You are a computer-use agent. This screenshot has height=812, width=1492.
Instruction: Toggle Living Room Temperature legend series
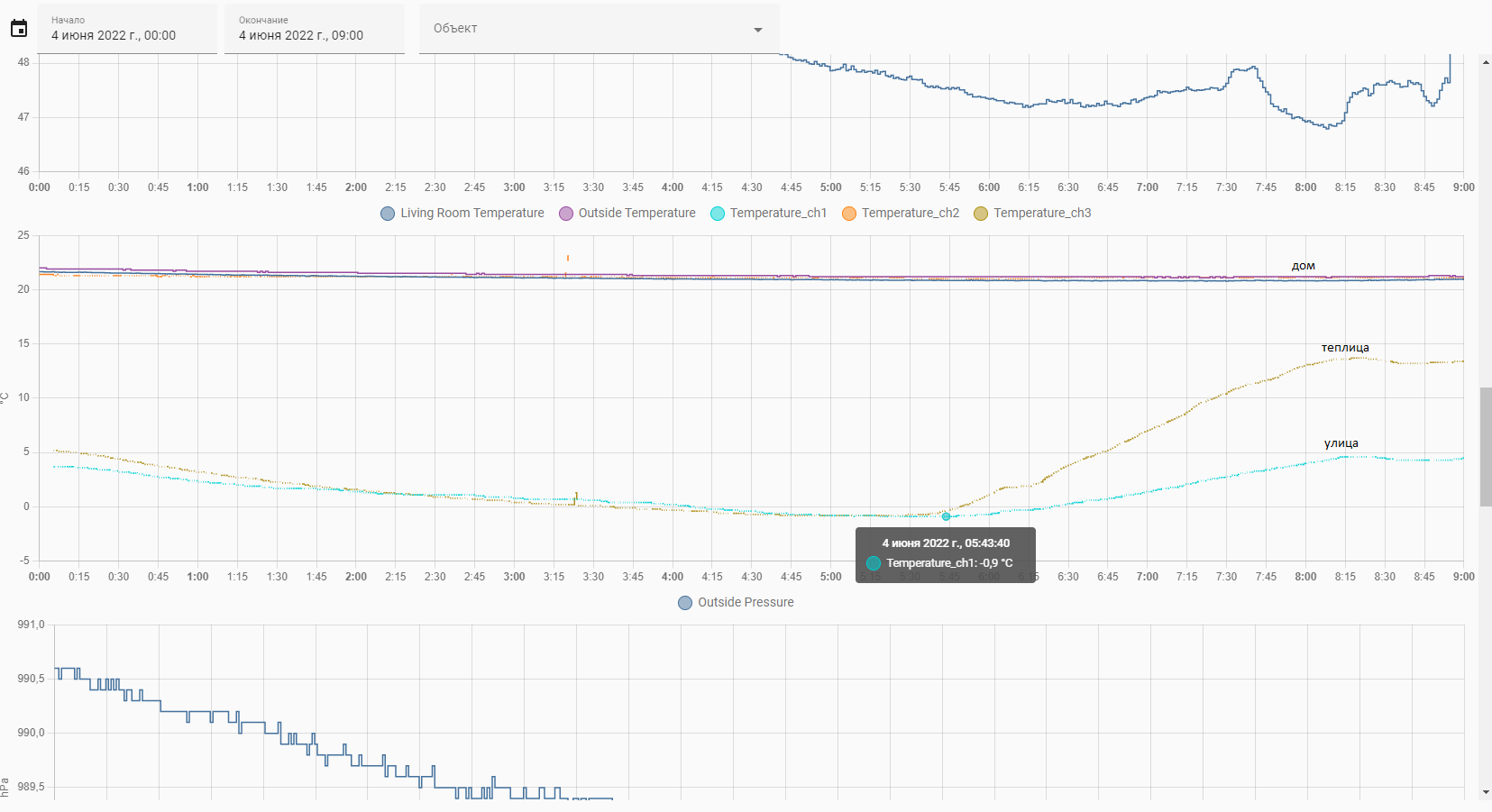pos(462,214)
